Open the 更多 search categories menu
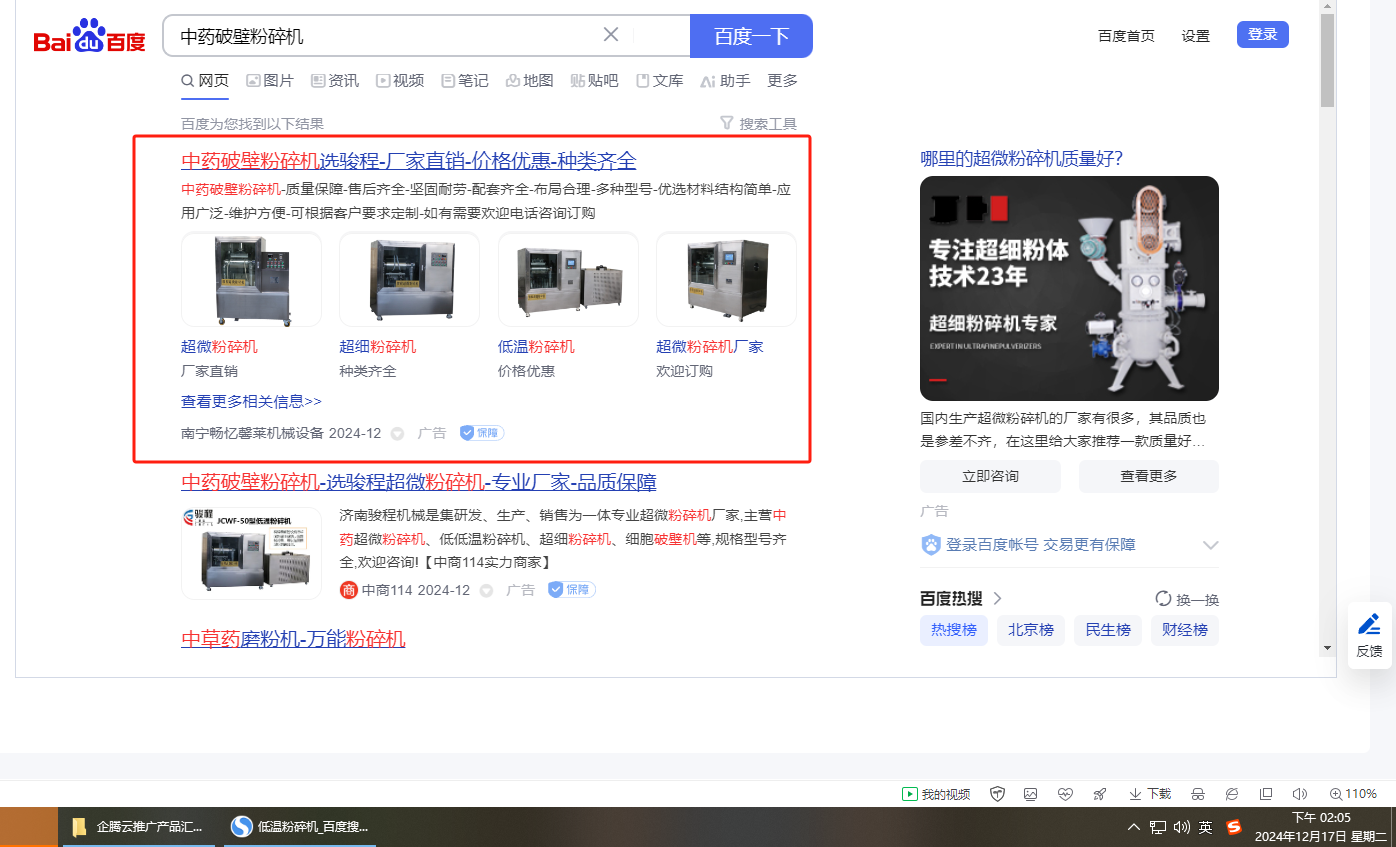Viewport: 1396px width, 847px height. click(x=783, y=81)
